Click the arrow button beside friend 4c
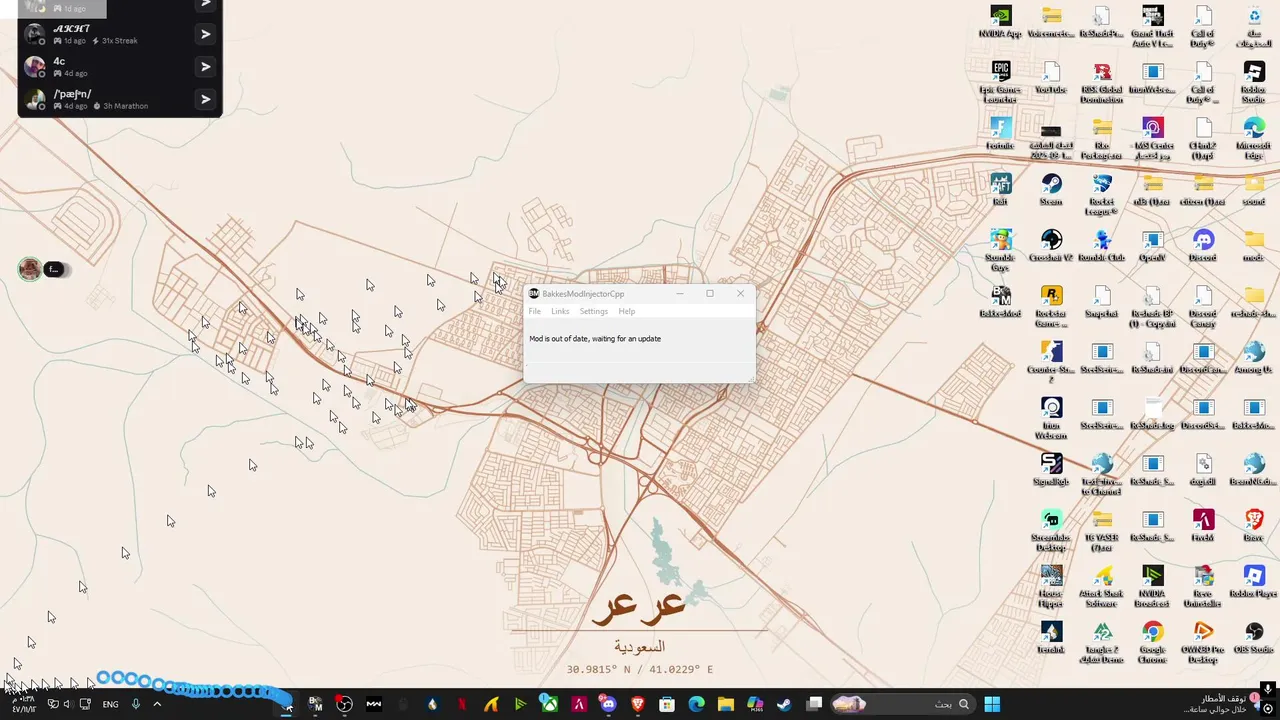Viewport: 1280px width, 720px height. tap(205, 67)
